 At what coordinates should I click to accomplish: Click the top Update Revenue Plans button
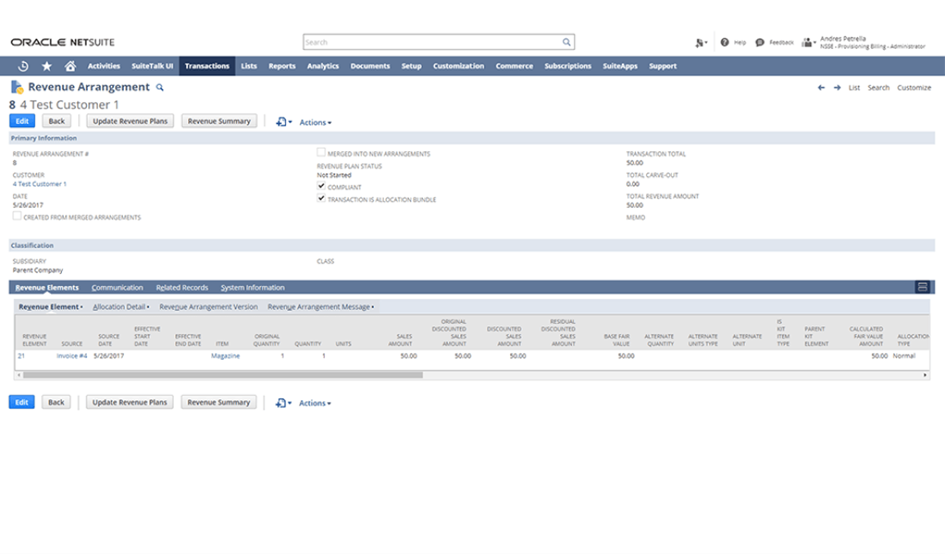tap(130, 121)
